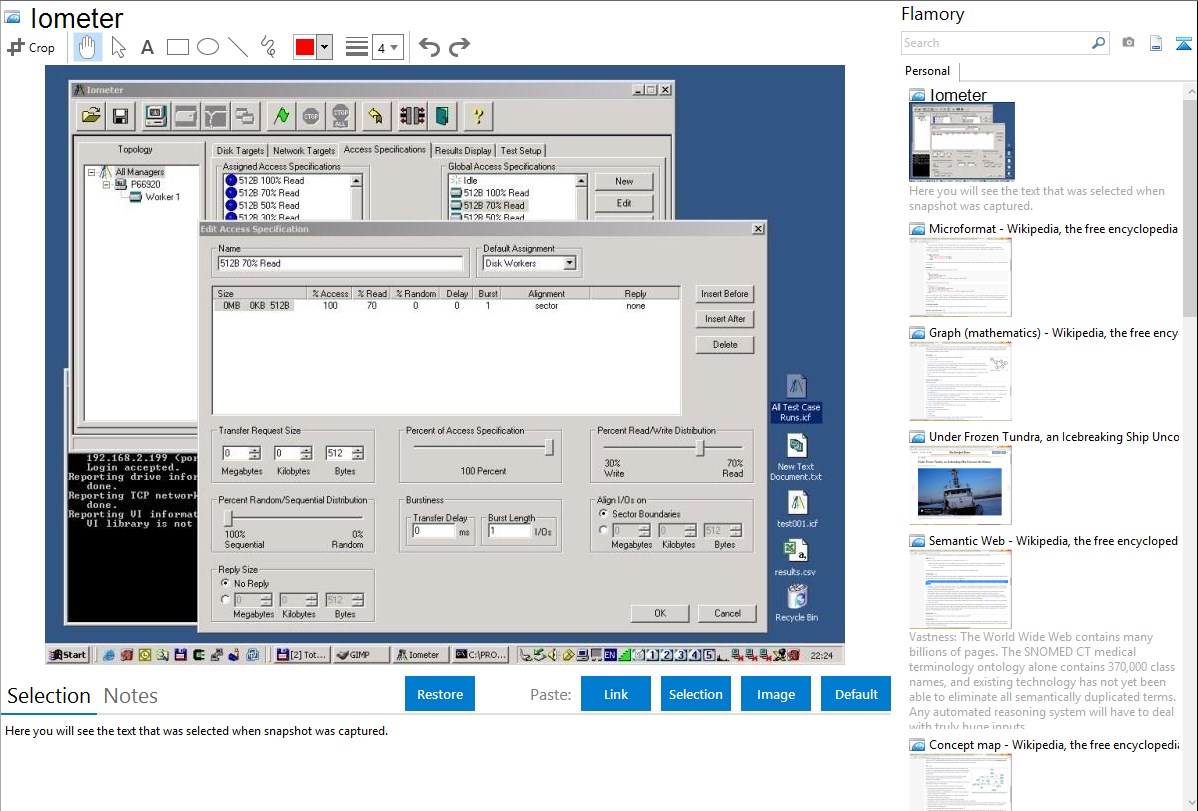1198x811 pixels.
Task: Open the Default Assignment Disk Workers dropdown
Action: pyautogui.click(x=569, y=264)
